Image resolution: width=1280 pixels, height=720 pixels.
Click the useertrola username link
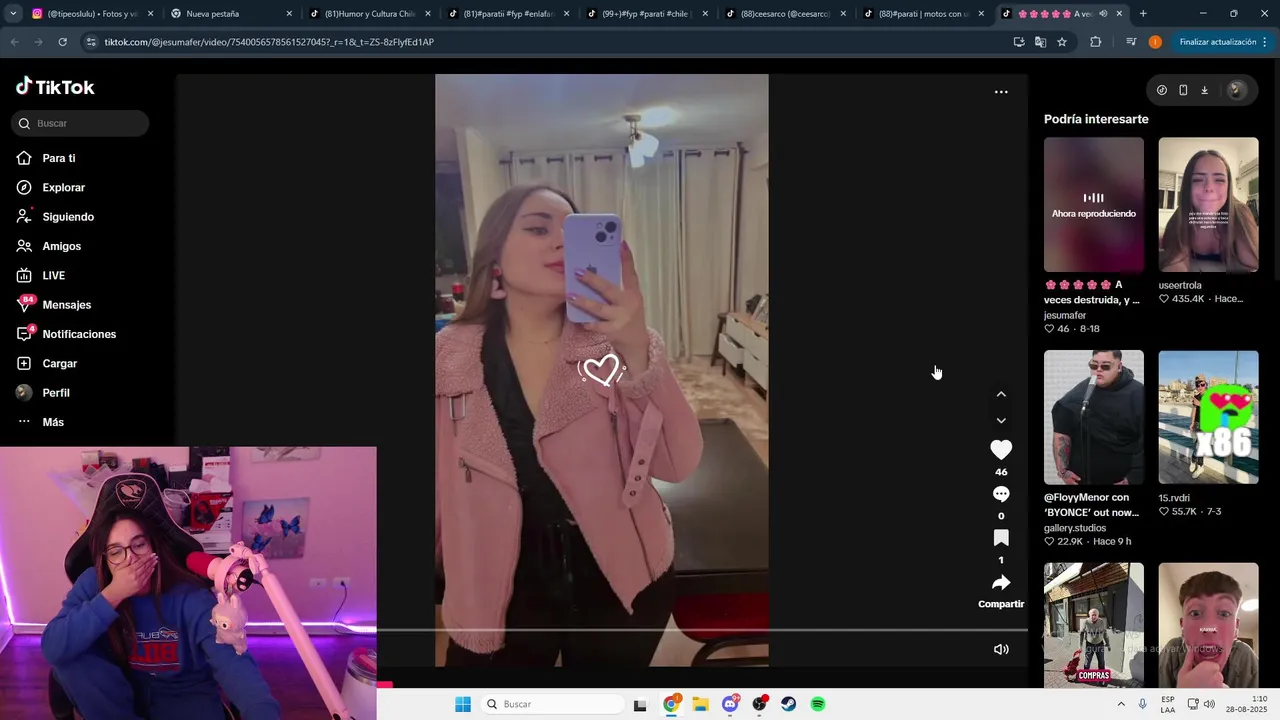click(x=1180, y=285)
